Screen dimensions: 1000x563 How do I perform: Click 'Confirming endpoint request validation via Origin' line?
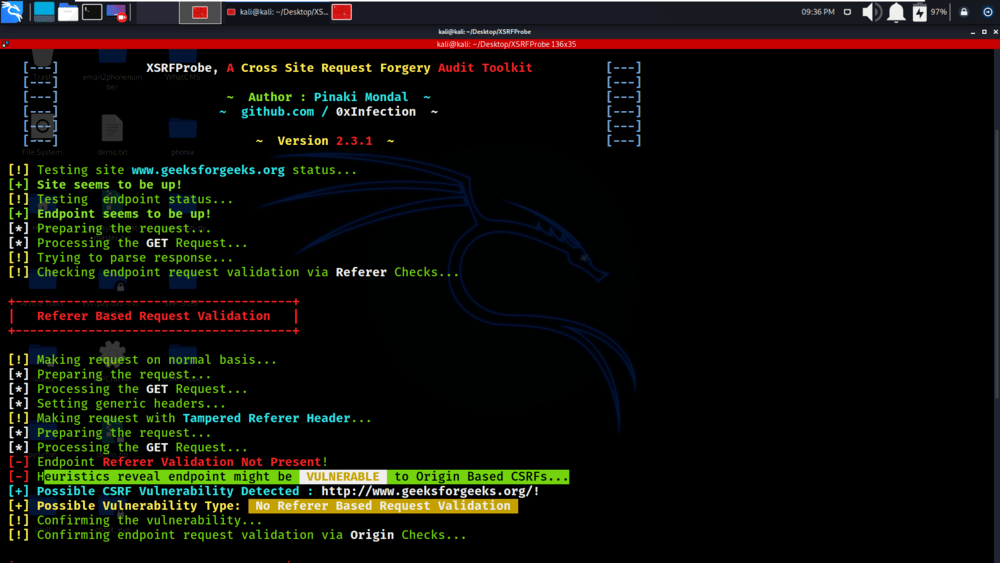237,536
